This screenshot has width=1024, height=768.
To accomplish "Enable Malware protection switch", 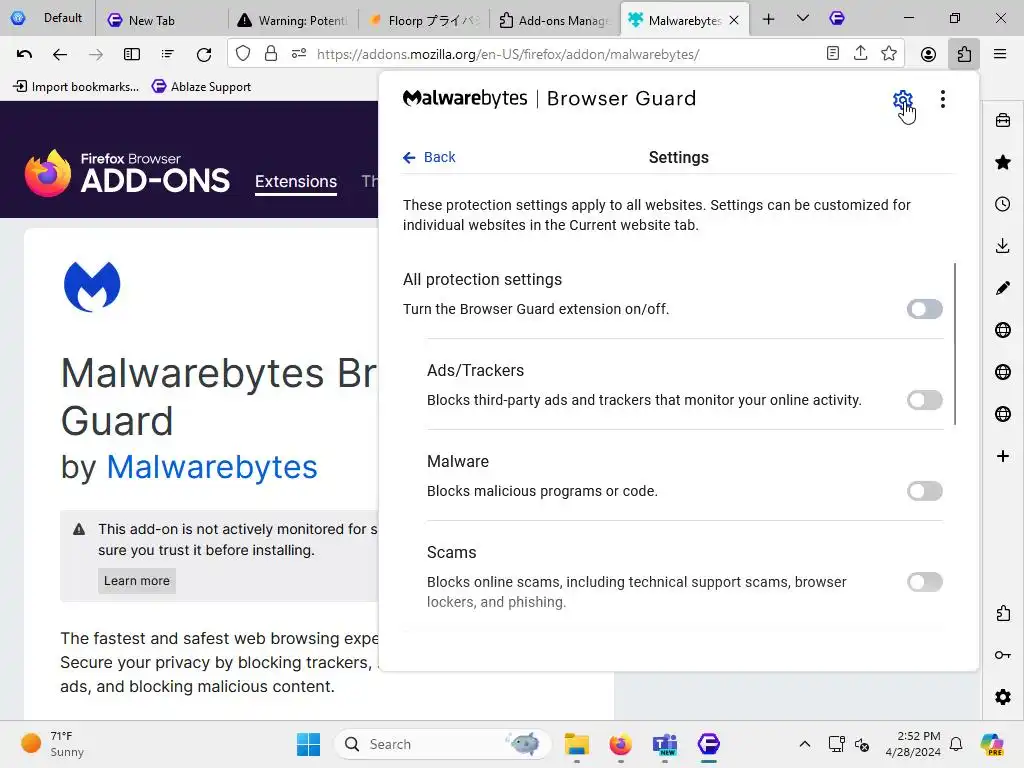I will (924, 490).
